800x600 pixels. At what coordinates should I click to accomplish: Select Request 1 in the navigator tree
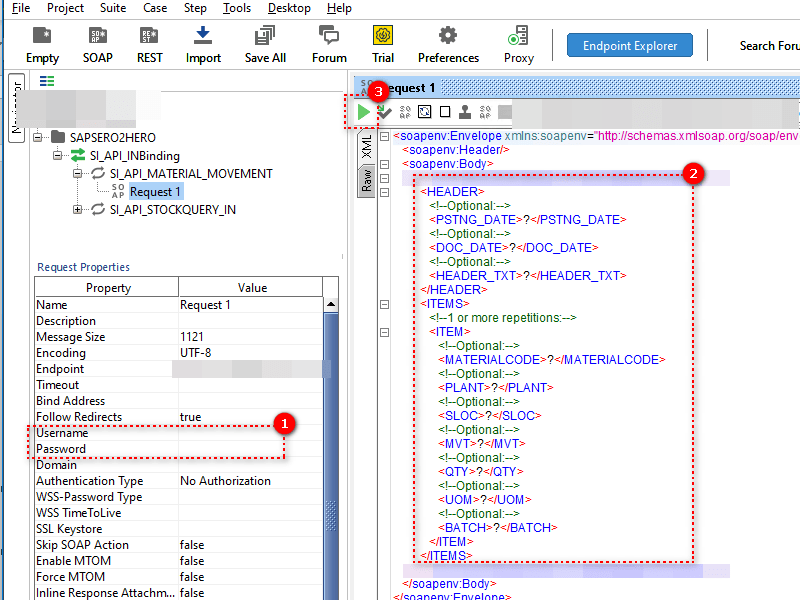(x=155, y=191)
